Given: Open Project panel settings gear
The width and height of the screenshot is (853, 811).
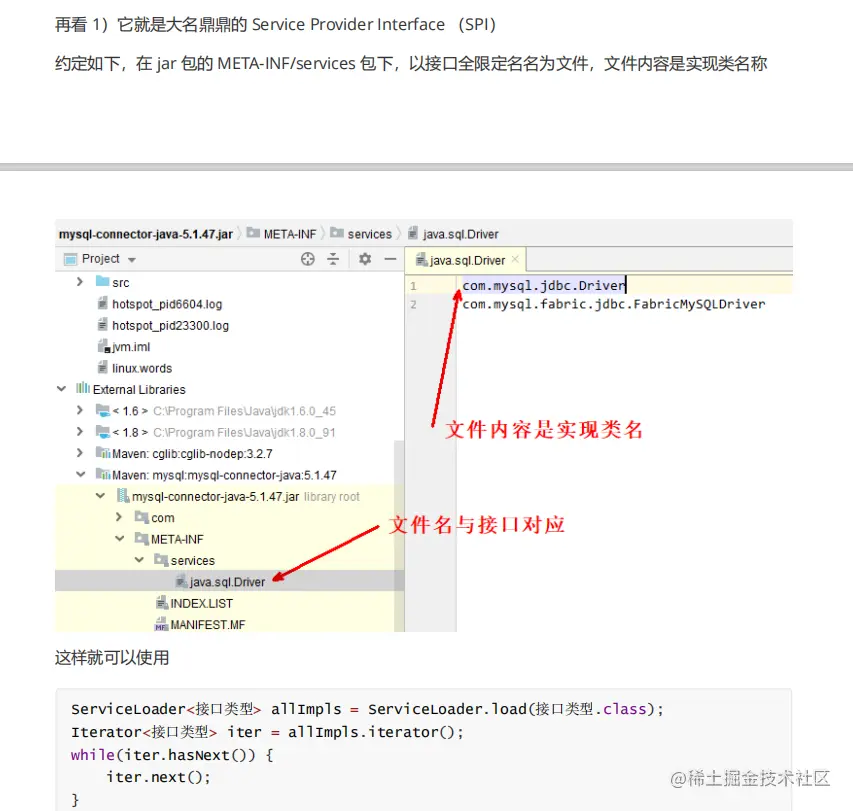Looking at the screenshot, I should click(365, 259).
